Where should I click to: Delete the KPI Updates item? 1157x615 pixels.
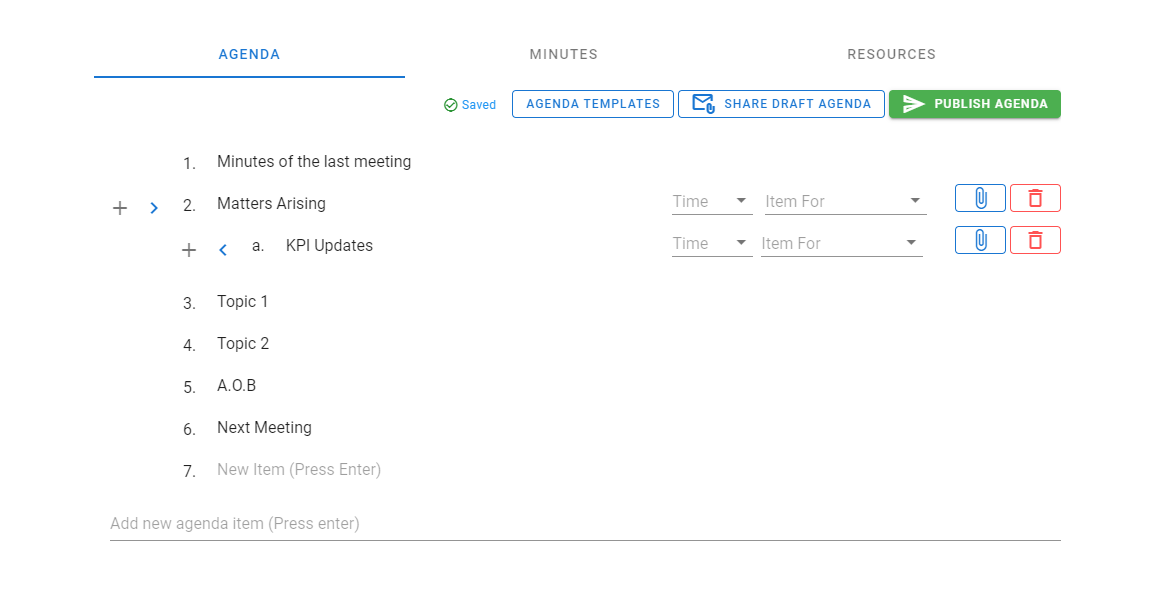1035,240
